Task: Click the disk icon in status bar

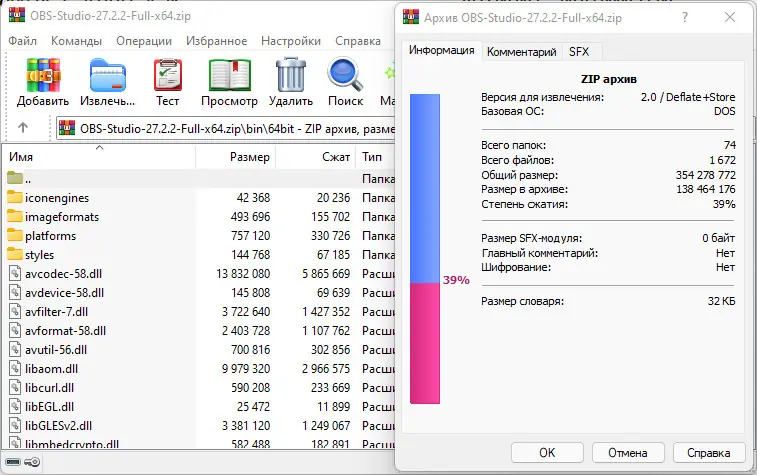Action: pyautogui.click(x=14, y=462)
